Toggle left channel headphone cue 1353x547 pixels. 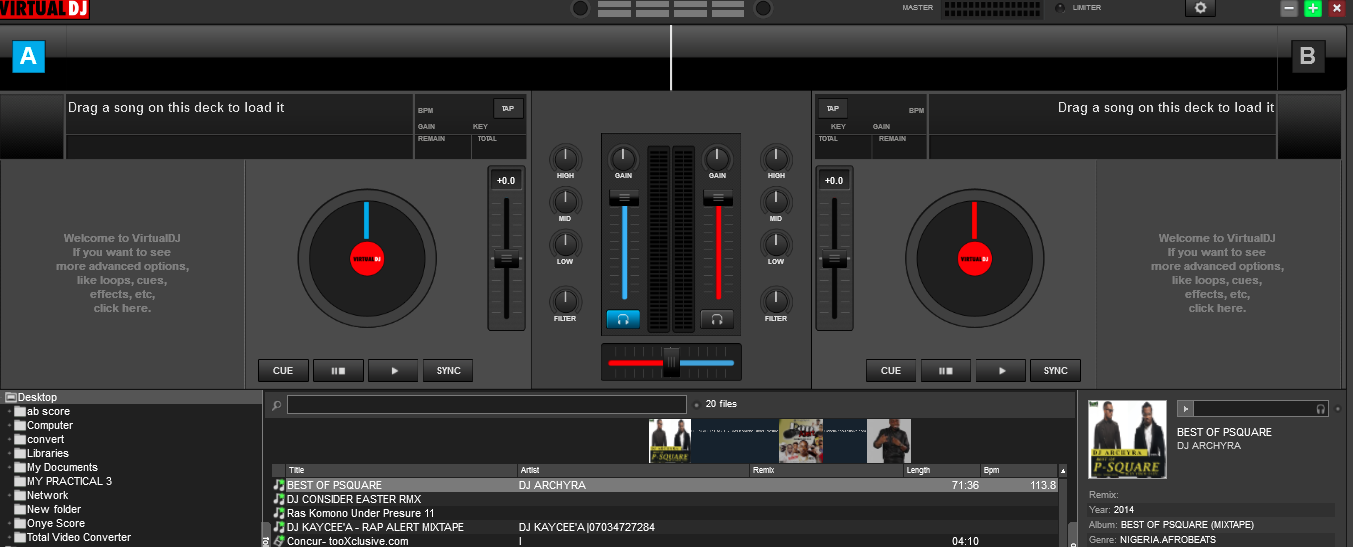click(x=623, y=319)
